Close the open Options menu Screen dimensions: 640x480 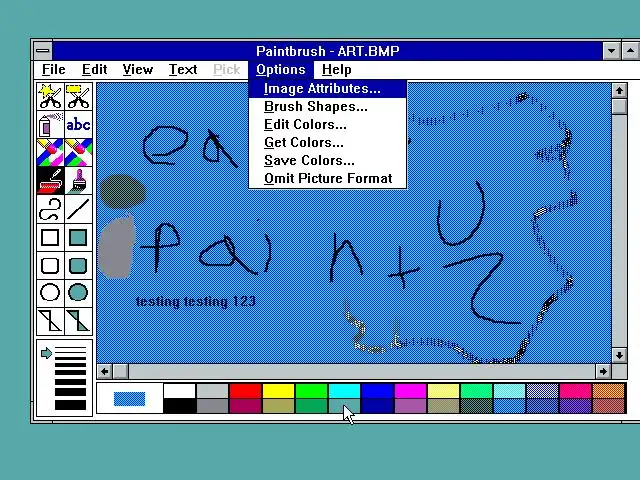click(x=281, y=69)
